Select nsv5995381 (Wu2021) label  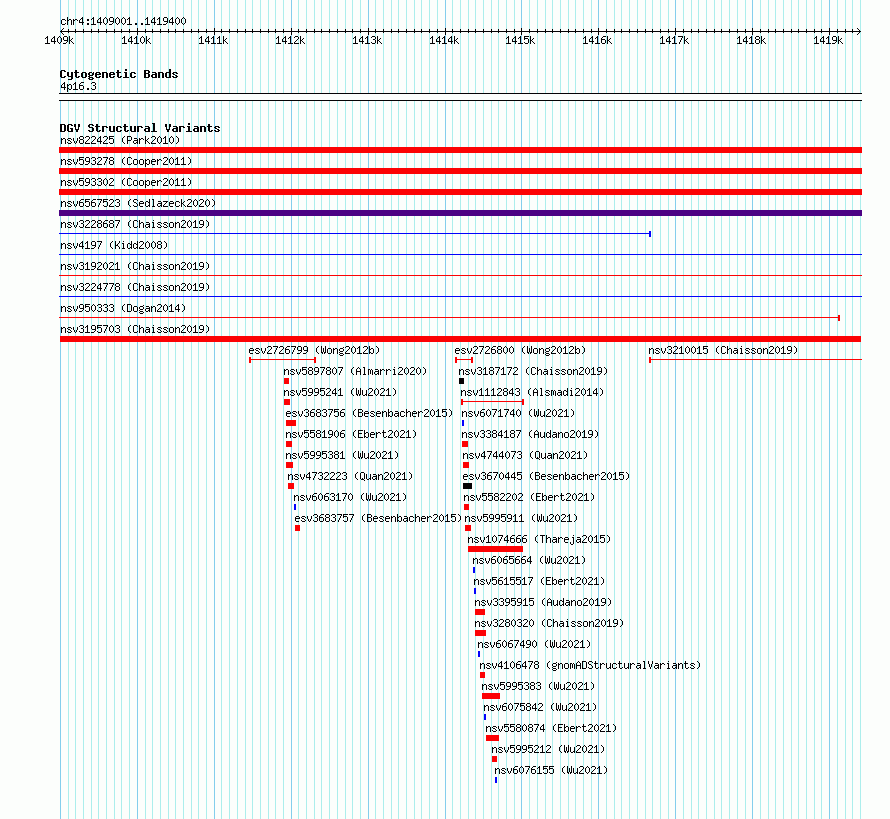342,455
